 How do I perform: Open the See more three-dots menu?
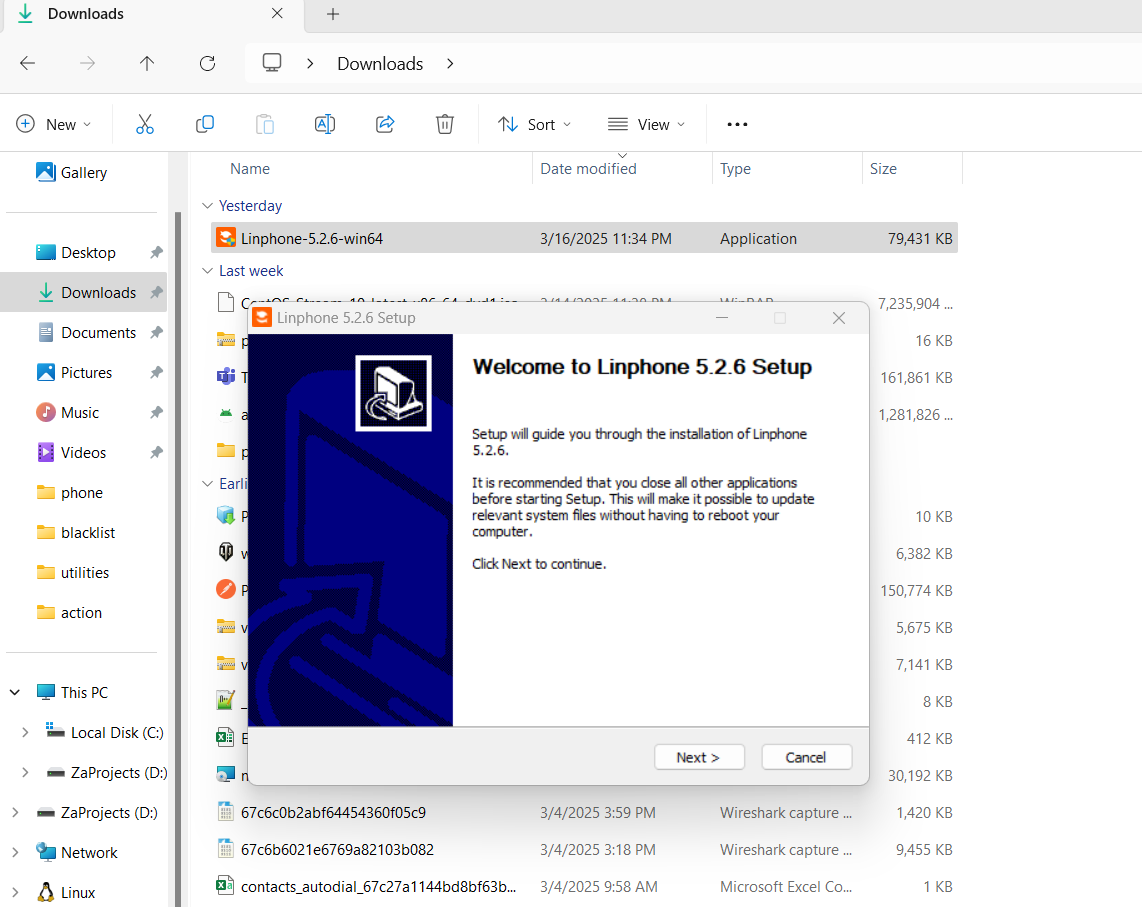pyautogui.click(x=737, y=124)
